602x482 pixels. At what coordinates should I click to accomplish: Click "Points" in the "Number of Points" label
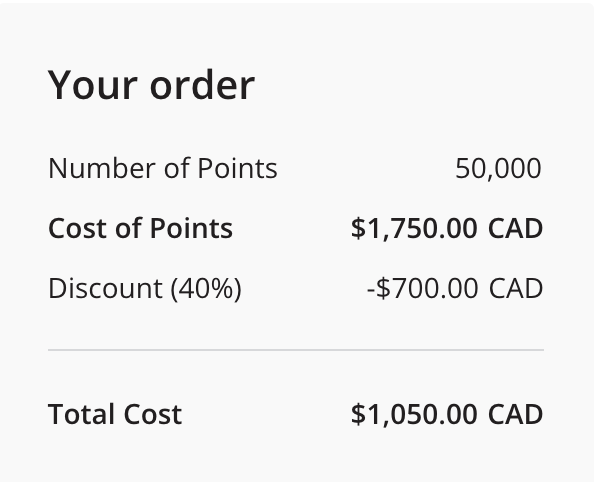237,168
